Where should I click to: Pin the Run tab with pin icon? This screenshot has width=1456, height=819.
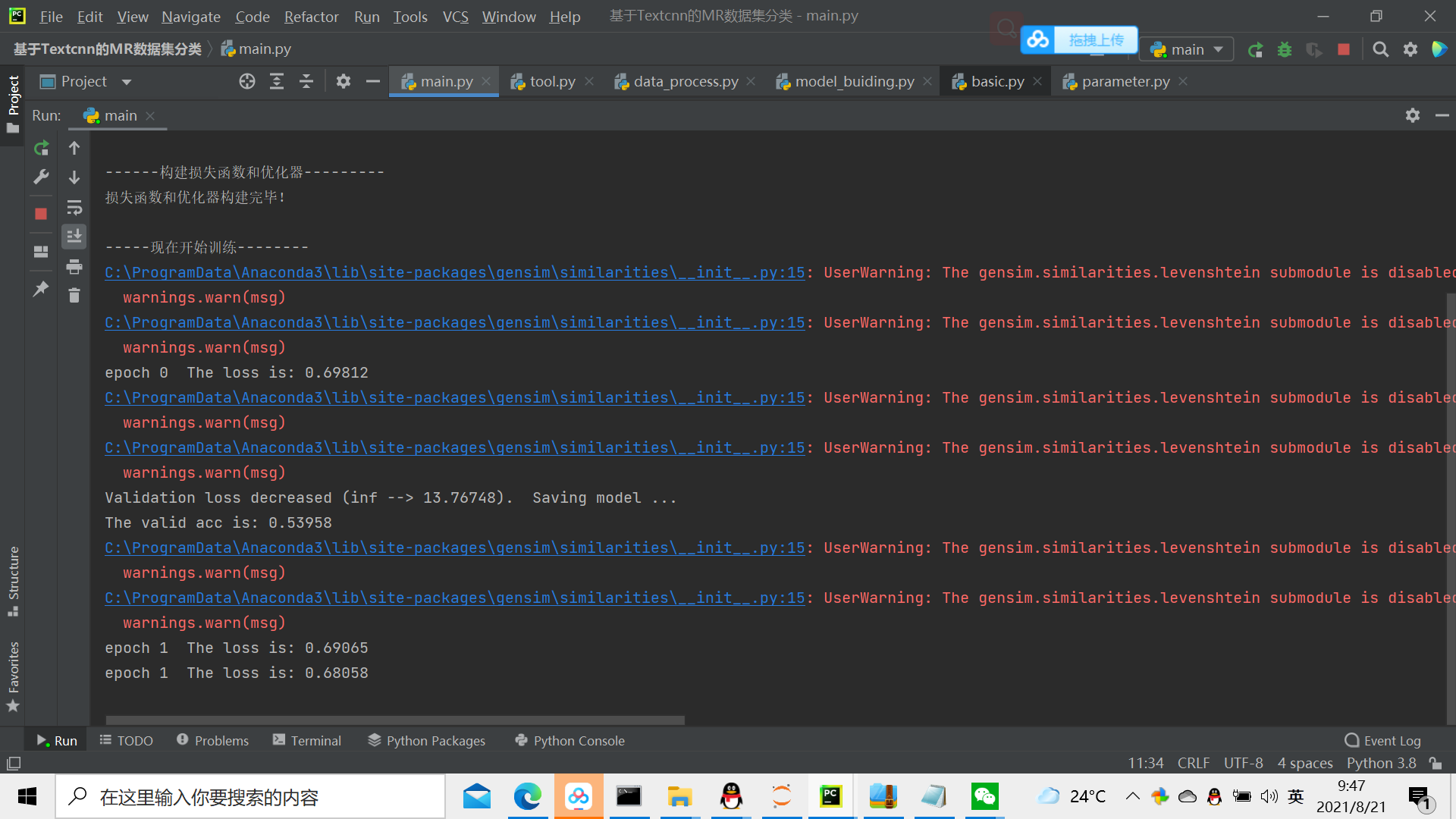click(41, 288)
